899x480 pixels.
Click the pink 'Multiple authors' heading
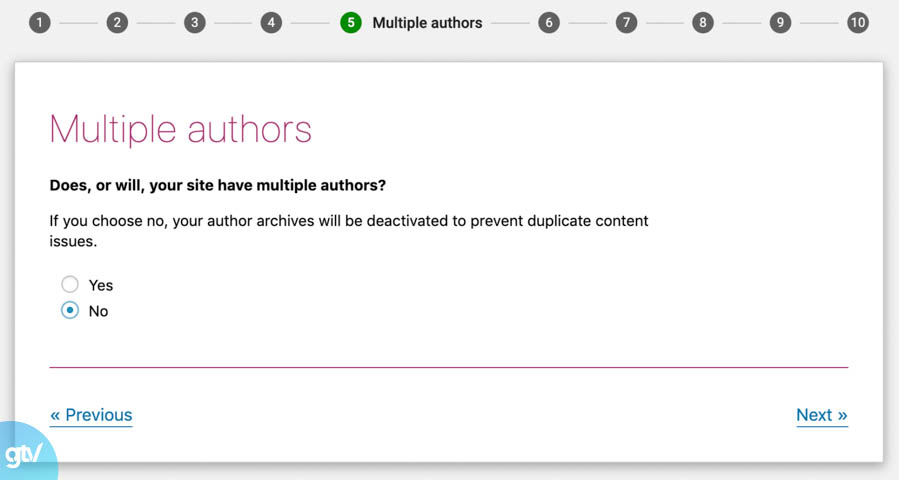click(x=180, y=129)
